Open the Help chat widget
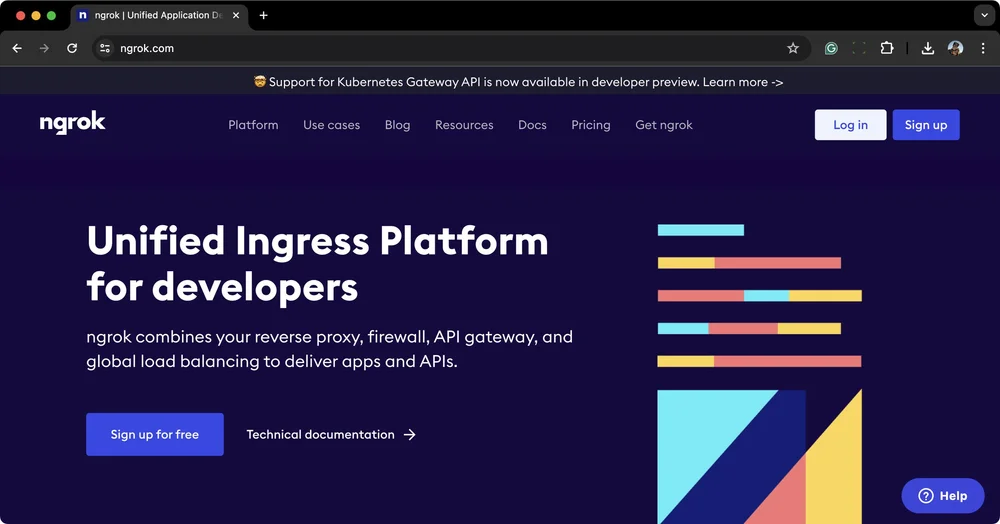Screen dimensions: 1000x524 pyautogui.click(x=943, y=495)
